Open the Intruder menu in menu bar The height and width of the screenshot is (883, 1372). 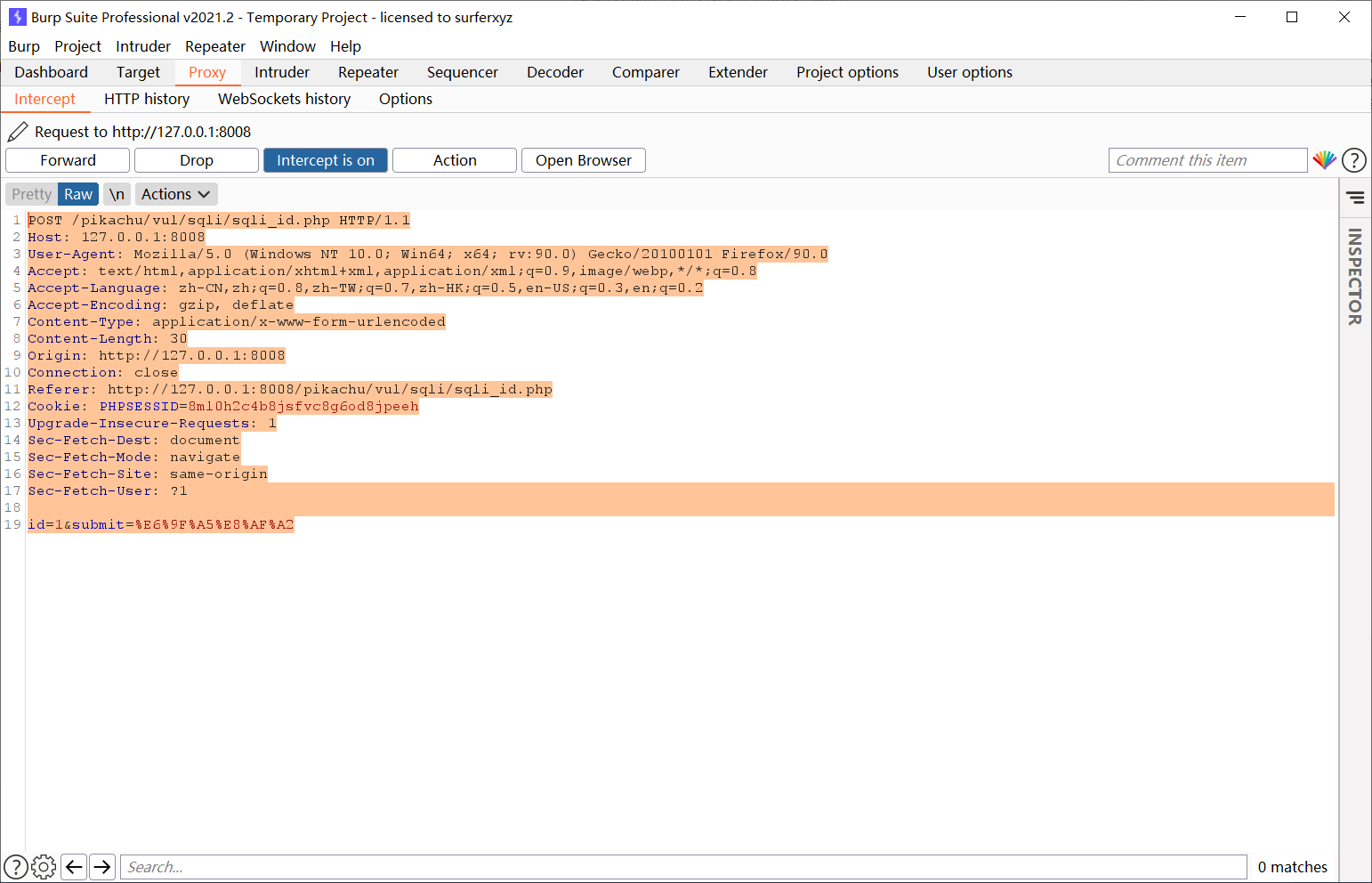[143, 46]
